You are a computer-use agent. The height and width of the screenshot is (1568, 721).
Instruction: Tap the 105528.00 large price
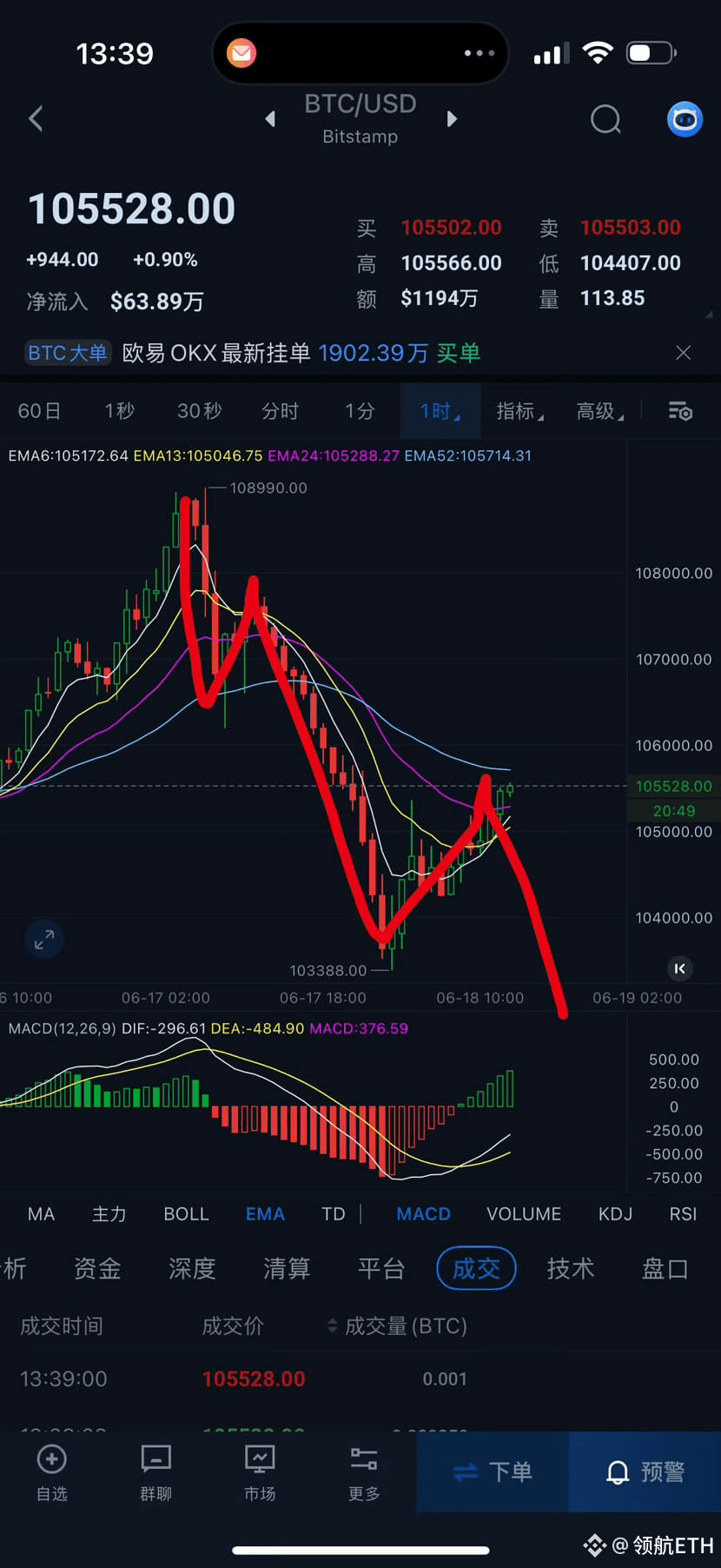[132, 209]
